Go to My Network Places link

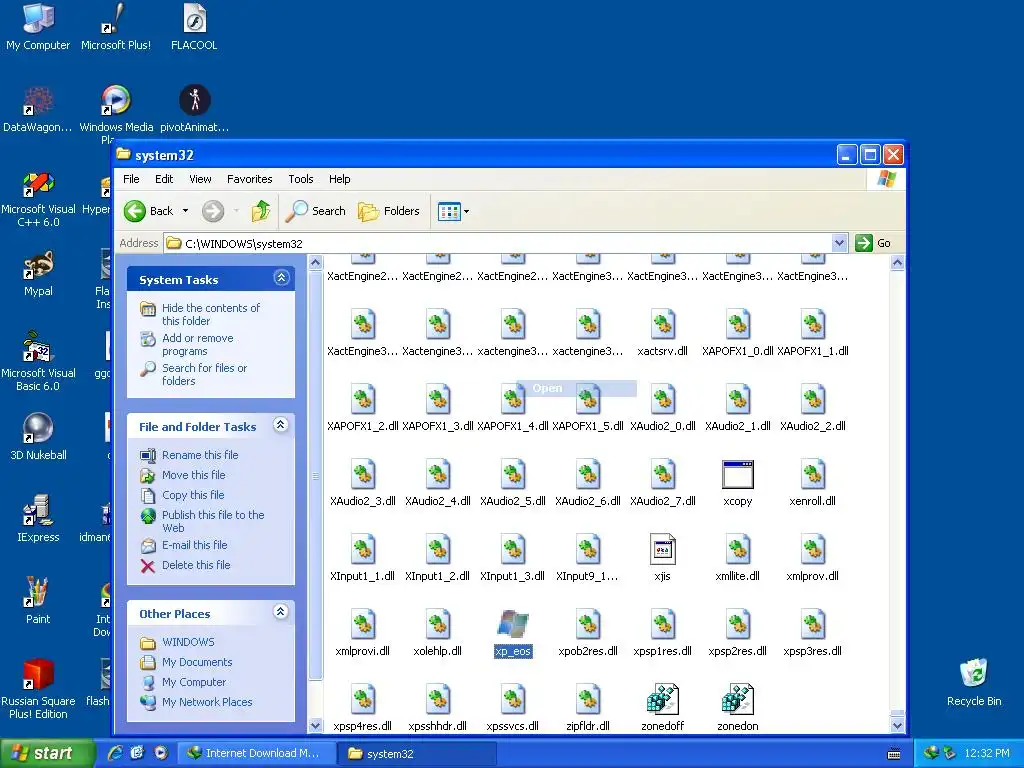[x=207, y=702]
